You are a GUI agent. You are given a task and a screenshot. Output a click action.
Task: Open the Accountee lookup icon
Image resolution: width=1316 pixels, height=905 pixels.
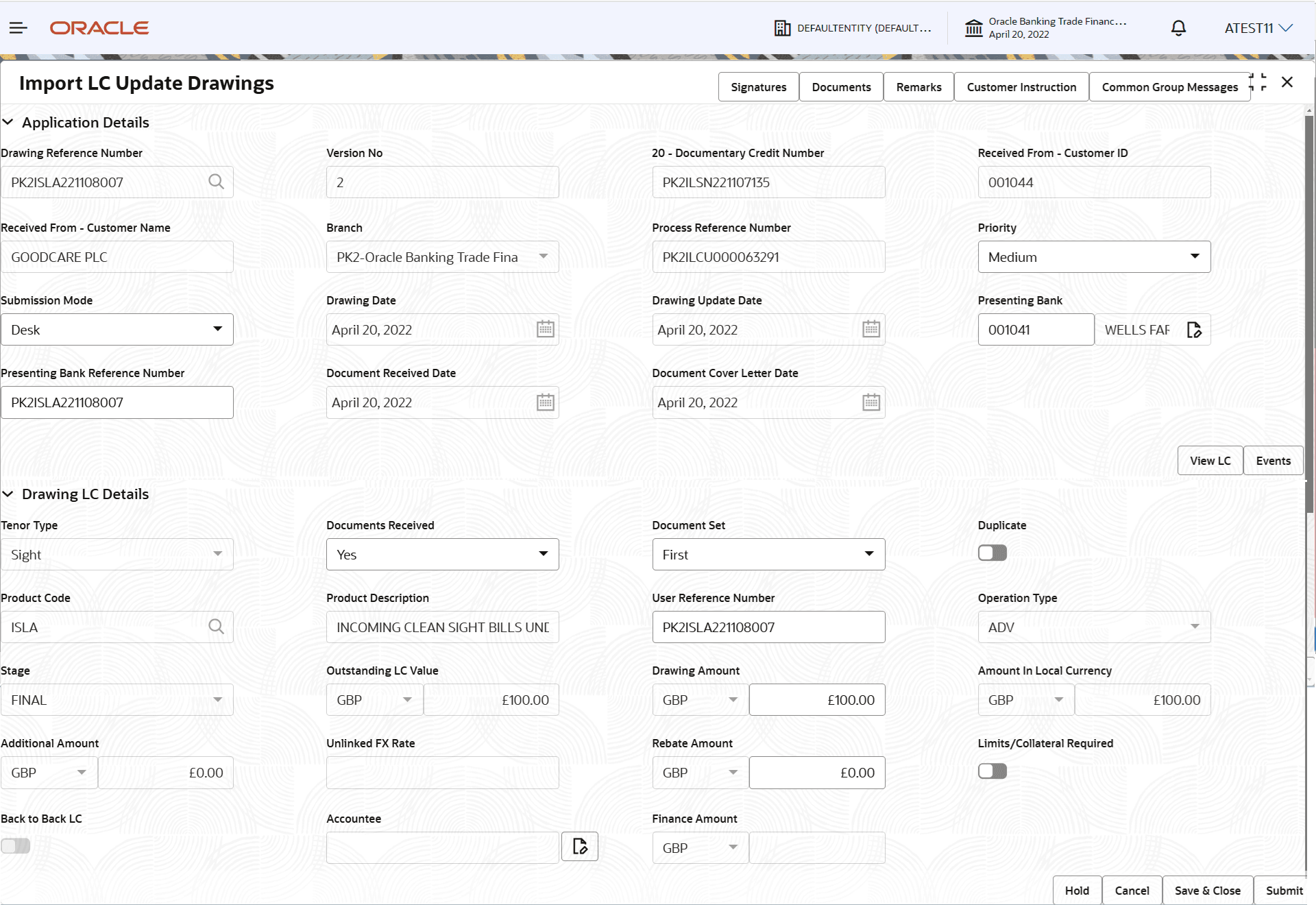[579, 846]
